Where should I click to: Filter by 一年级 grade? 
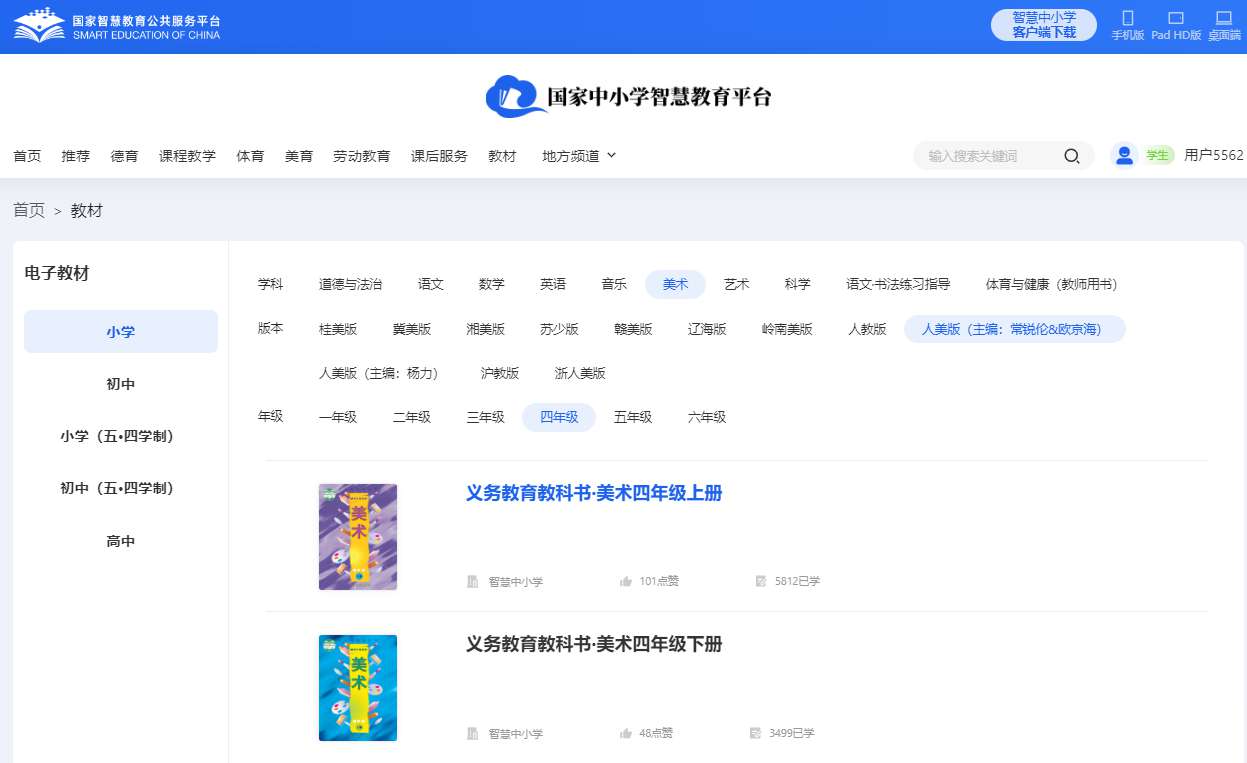pyautogui.click(x=338, y=417)
